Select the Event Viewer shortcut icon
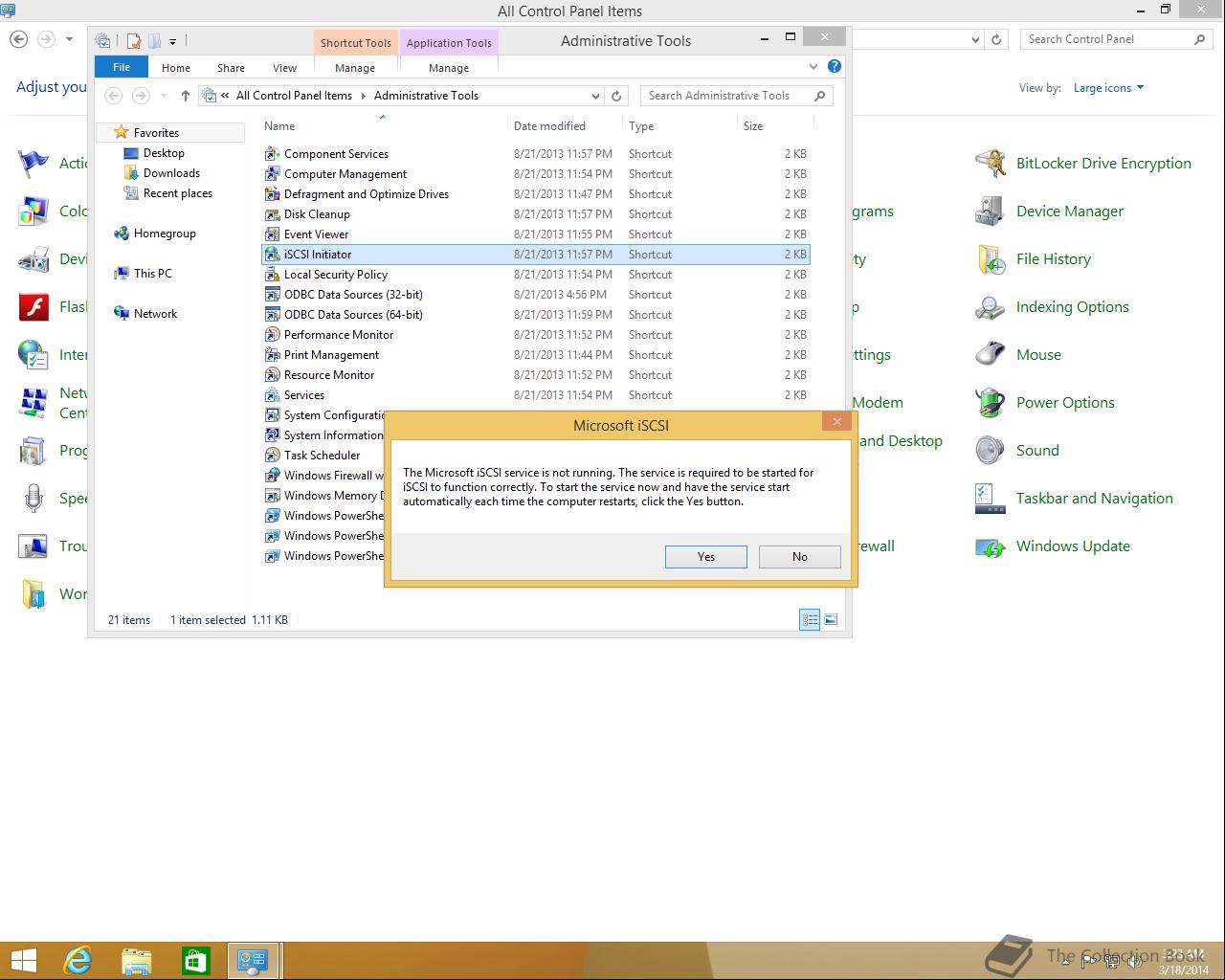Viewport: 1225px width, 980px height. click(x=273, y=234)
